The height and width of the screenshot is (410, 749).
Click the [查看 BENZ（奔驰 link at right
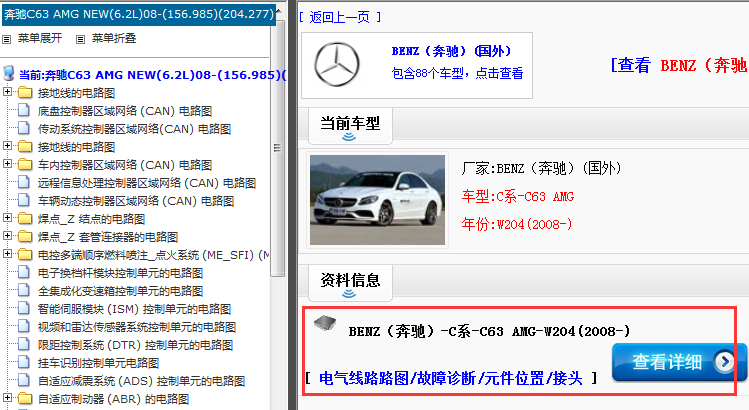pyautogui.click(x=679, y=65)
